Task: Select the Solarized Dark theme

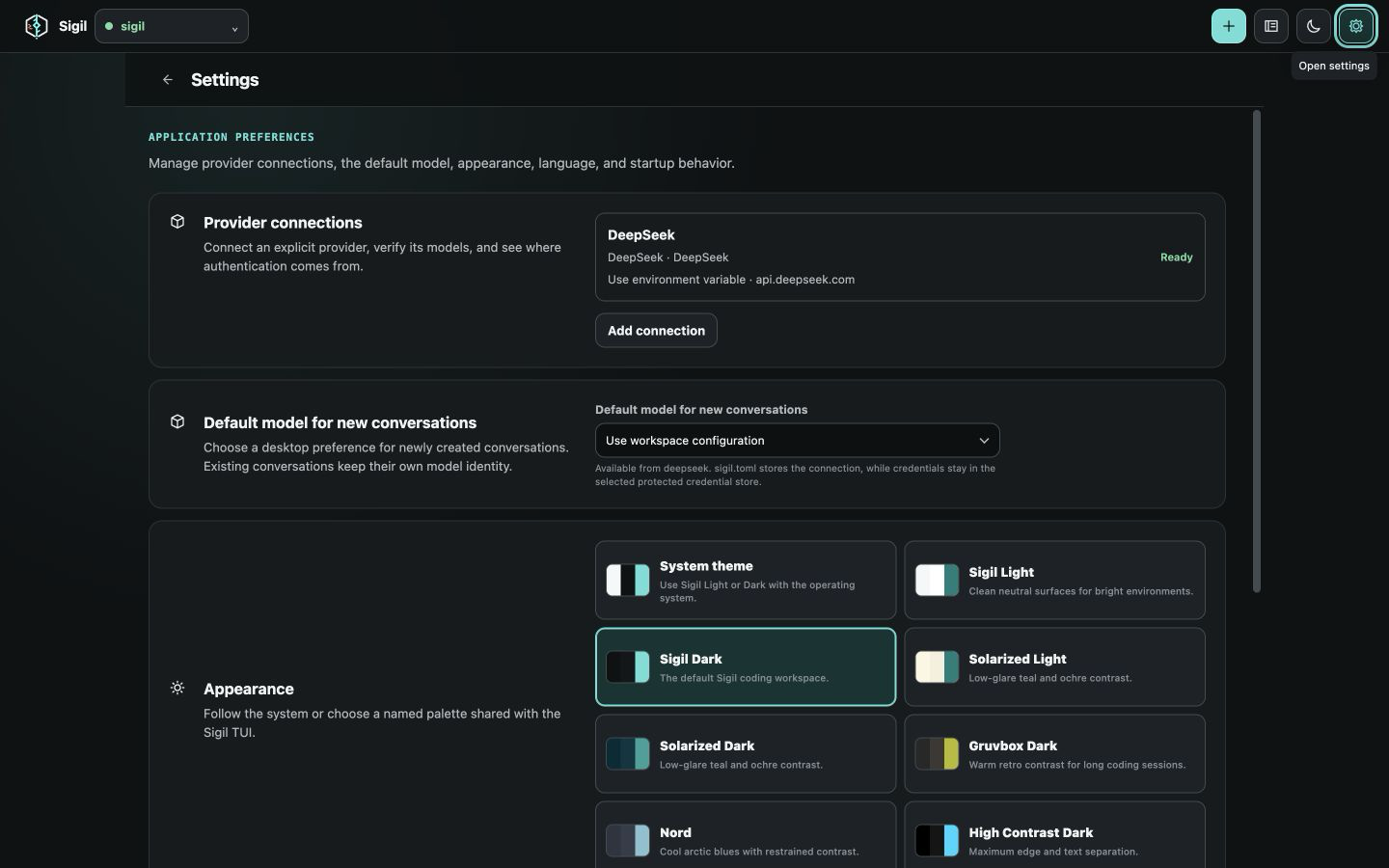Action: pyautogui.click(x=746, y=753)
